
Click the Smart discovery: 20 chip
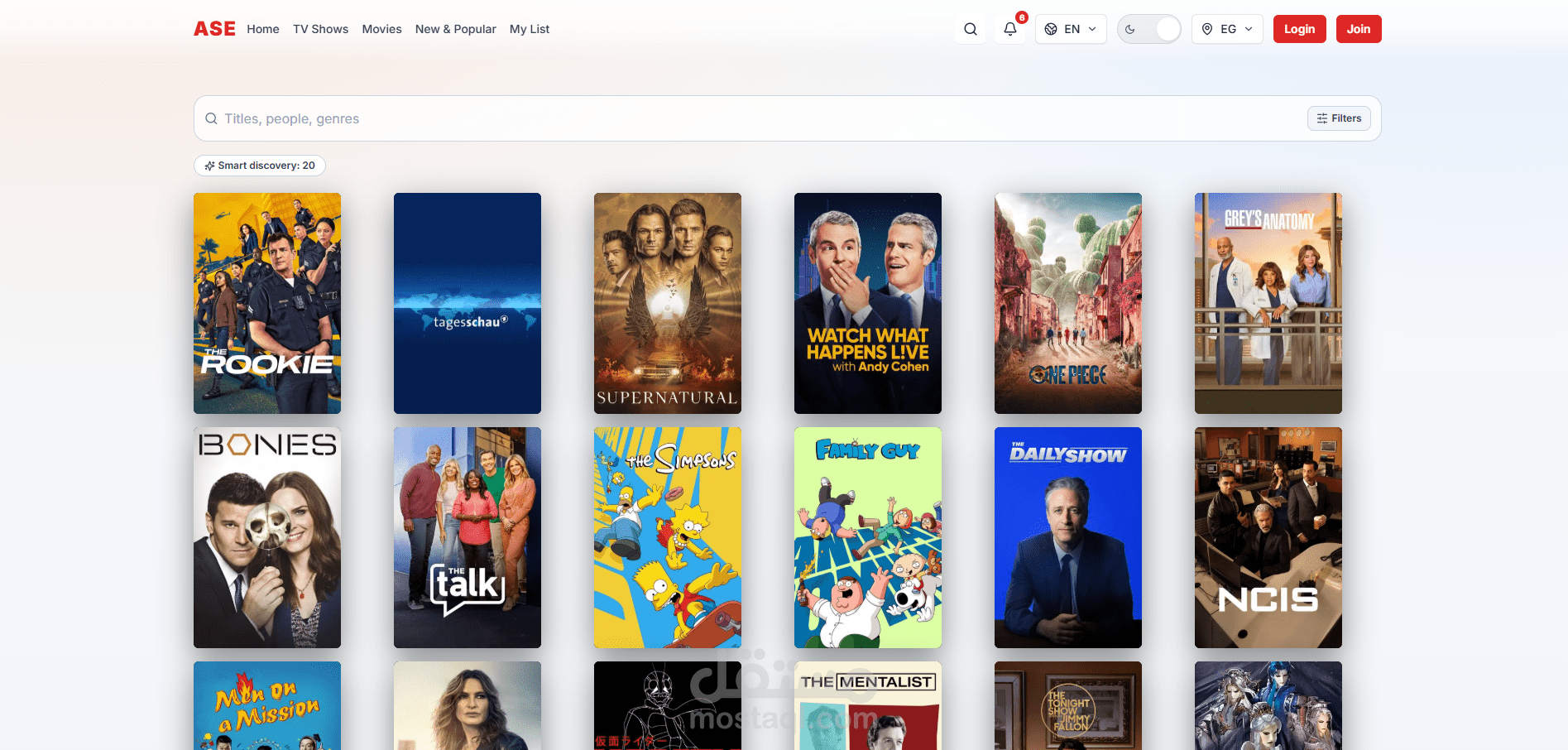[260, 166]
